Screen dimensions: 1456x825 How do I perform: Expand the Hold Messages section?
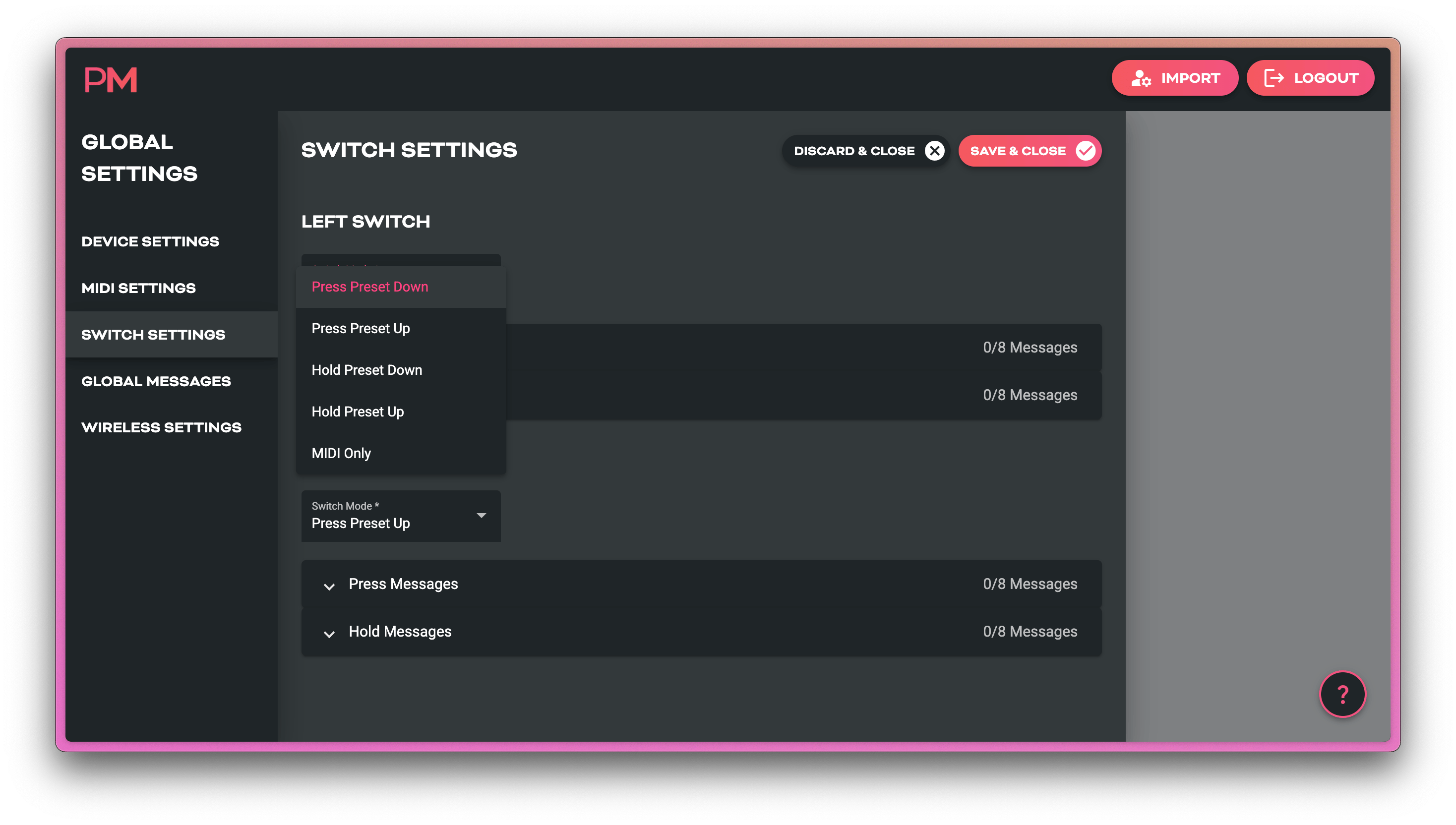click(x=400, y=632)
